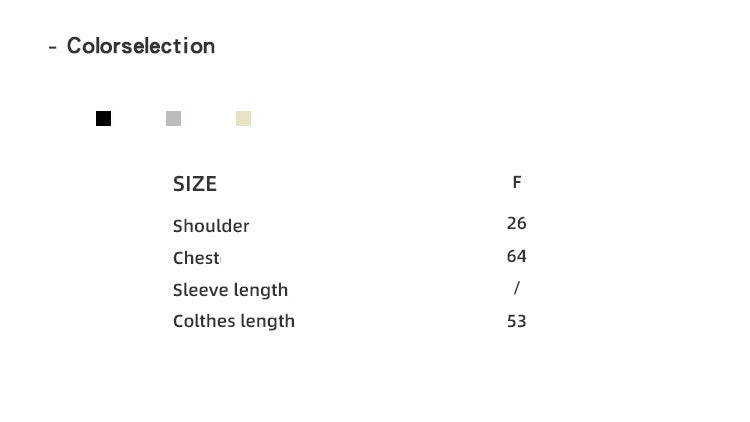This screenshot has width=750, height=422.
Task: Select the light gray variant square
Action: point(174,119)
